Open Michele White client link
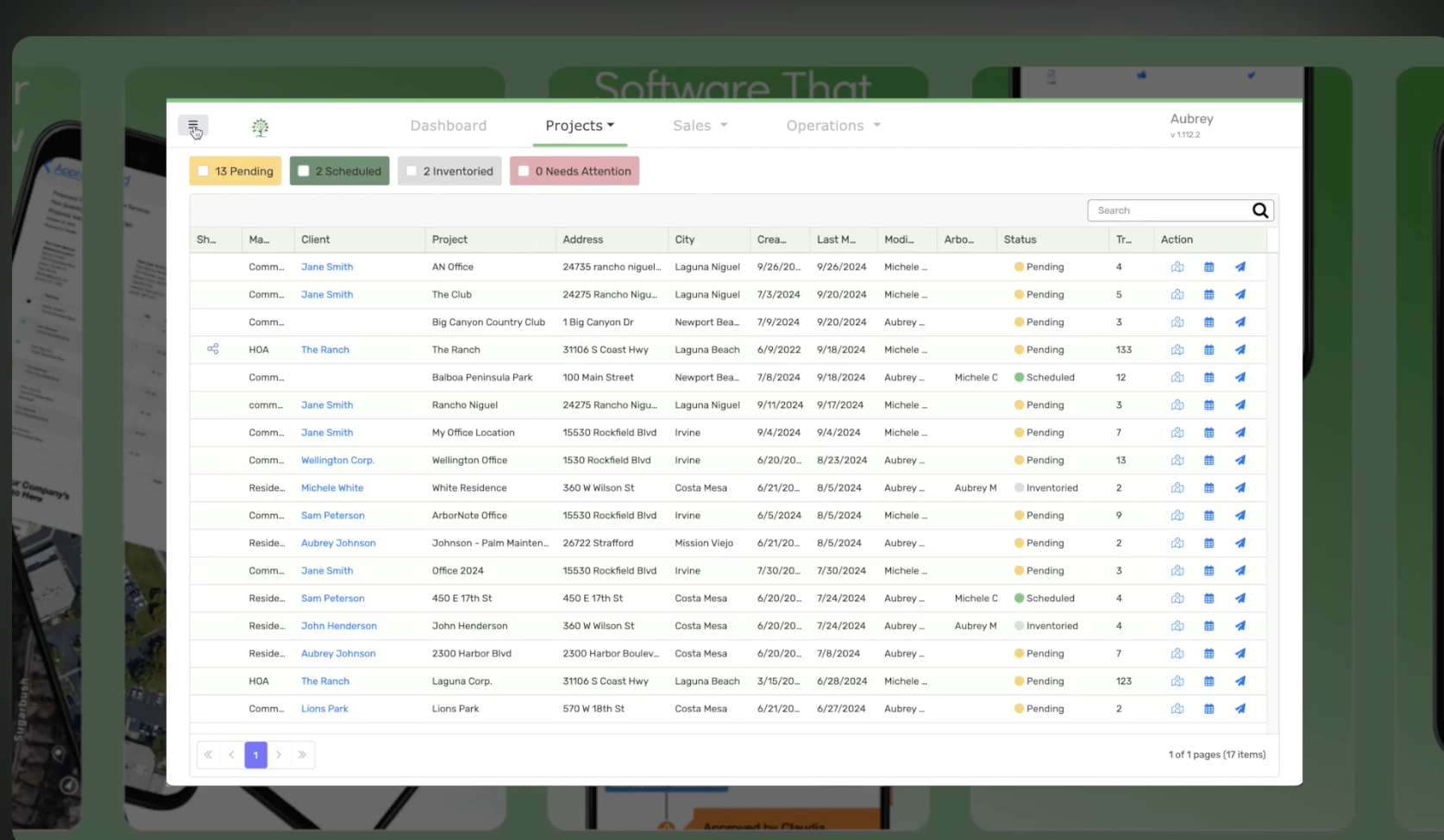Screen dimensions: 1444x840 (x=332, y=488)
